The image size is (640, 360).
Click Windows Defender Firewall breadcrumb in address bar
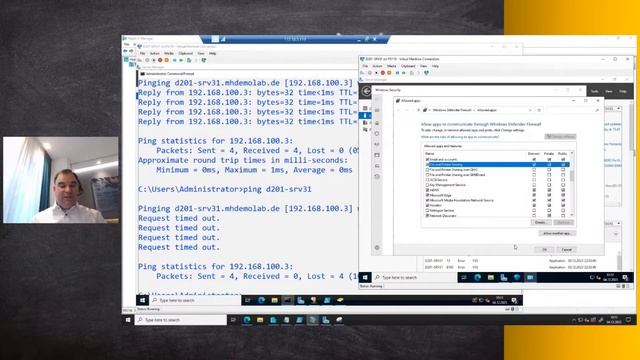(452, 110)
